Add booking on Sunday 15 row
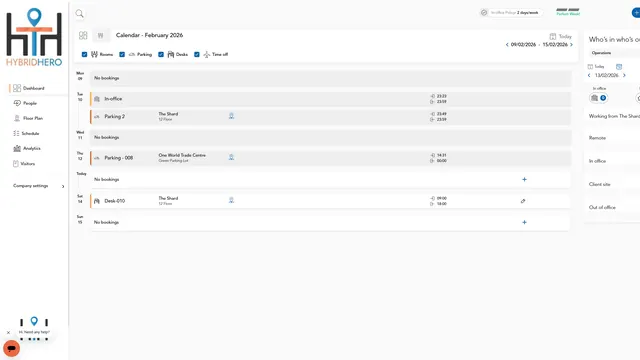This screenshot has height=360, width=640. point(524,222)
